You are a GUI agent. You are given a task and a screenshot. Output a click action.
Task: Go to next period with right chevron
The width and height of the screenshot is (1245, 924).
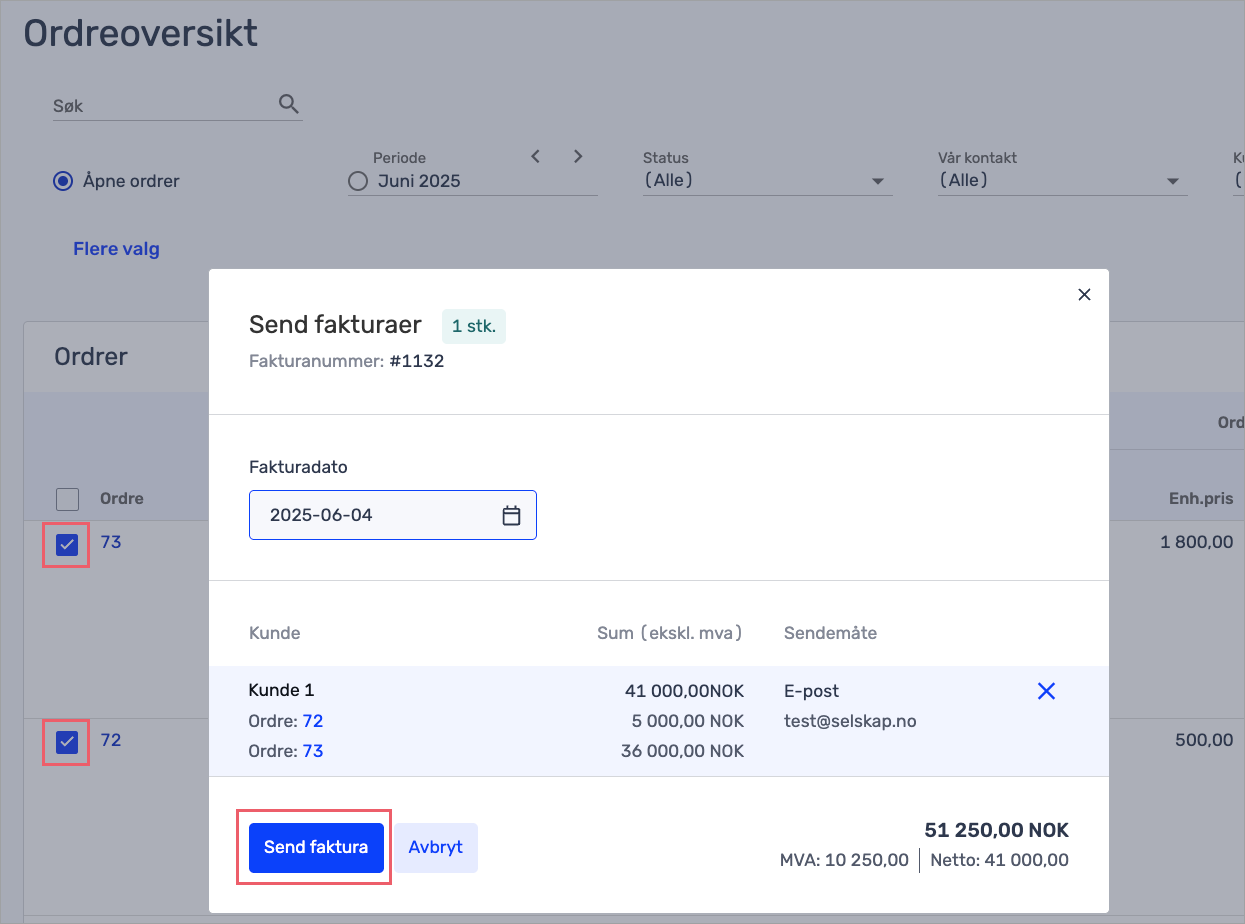(578, 156)
